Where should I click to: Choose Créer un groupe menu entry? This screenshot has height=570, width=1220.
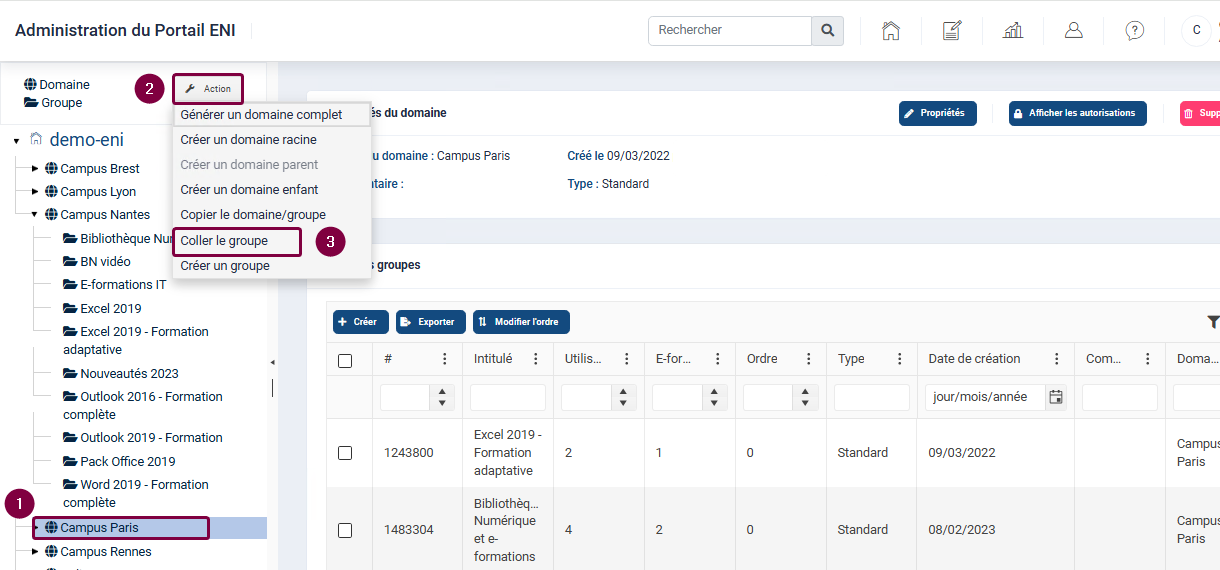(x=271, y=266)
